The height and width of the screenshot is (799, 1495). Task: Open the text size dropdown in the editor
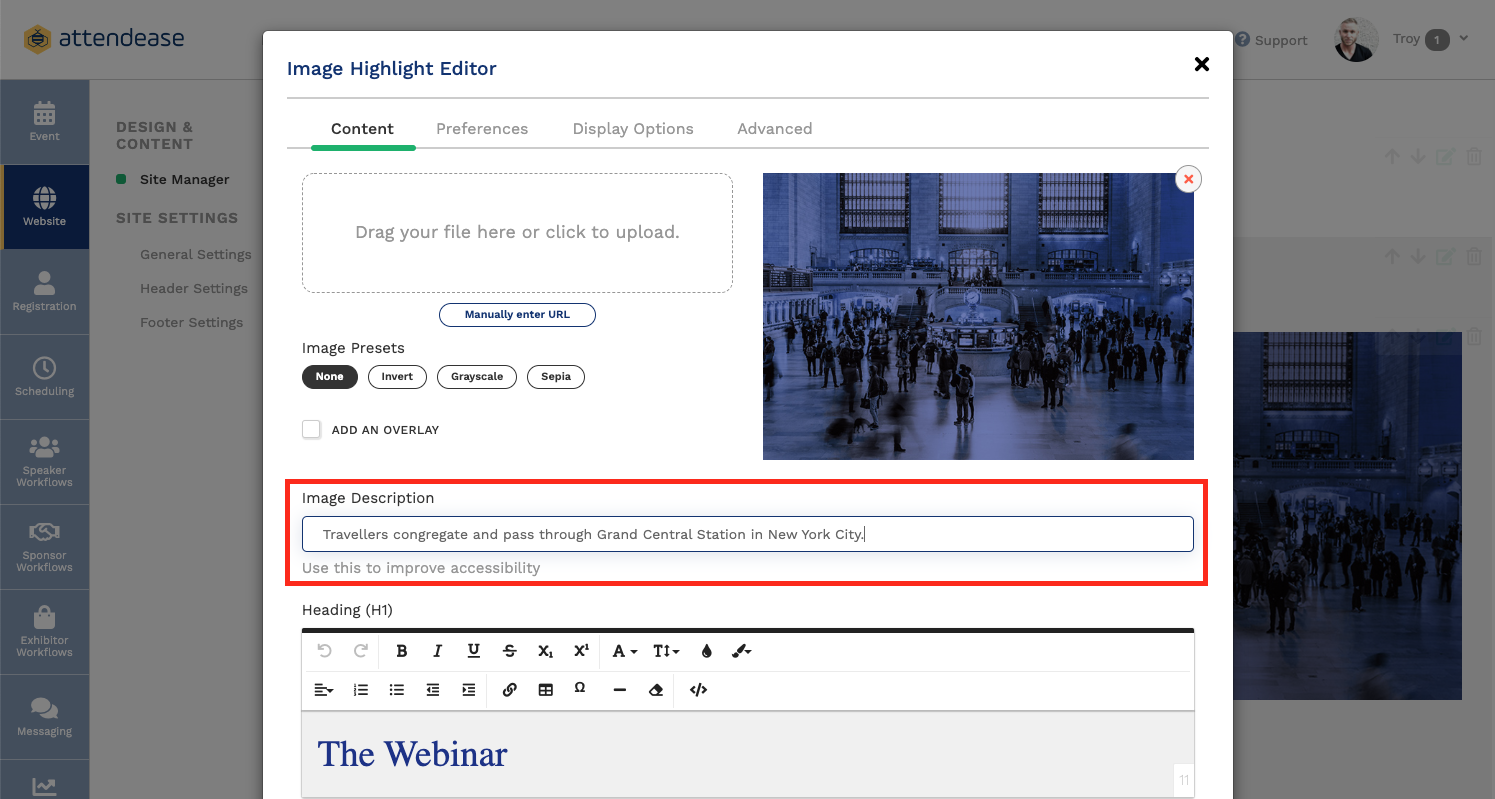[665, 651]
